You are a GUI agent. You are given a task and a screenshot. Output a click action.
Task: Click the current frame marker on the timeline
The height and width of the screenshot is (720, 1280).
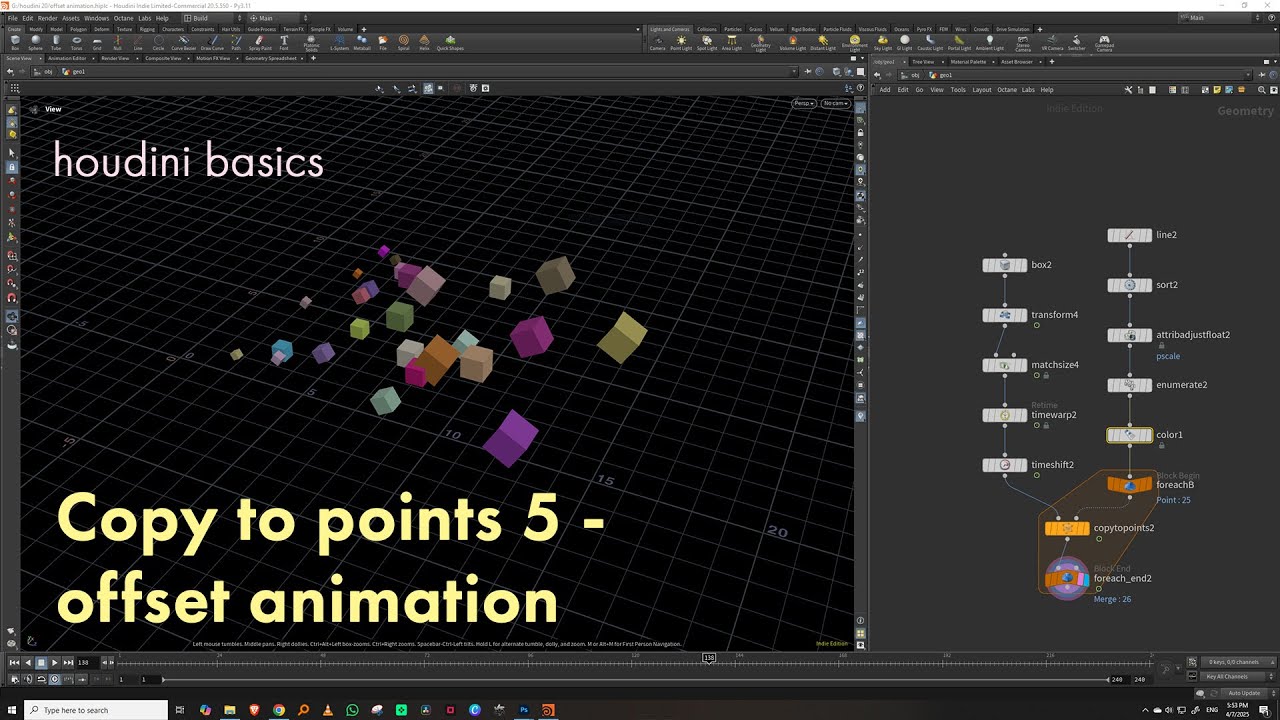coord(709,658)
